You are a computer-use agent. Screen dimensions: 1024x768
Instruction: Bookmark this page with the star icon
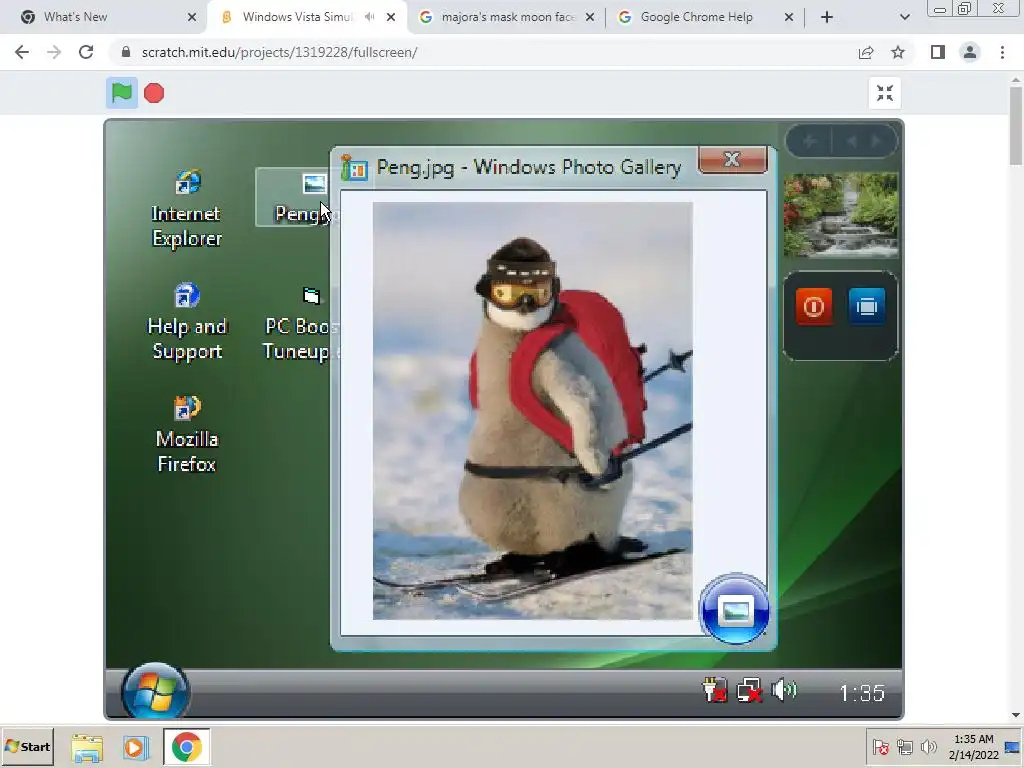898,52
